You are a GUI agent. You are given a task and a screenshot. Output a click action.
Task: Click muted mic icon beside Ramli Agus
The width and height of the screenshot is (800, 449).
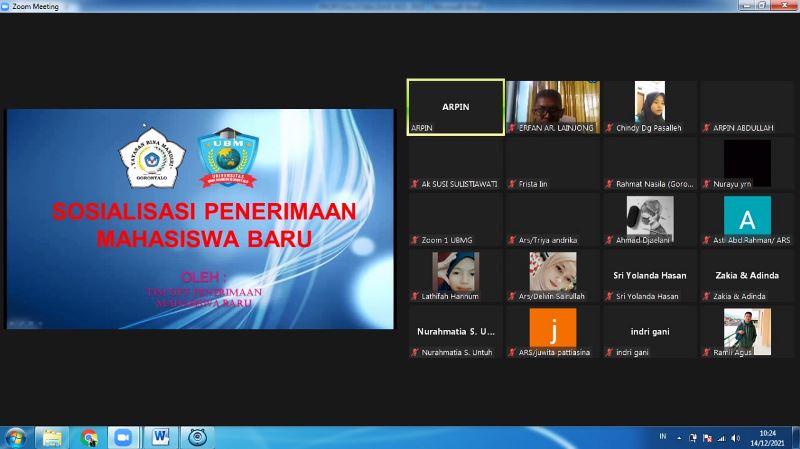click(x=708, y=352)
